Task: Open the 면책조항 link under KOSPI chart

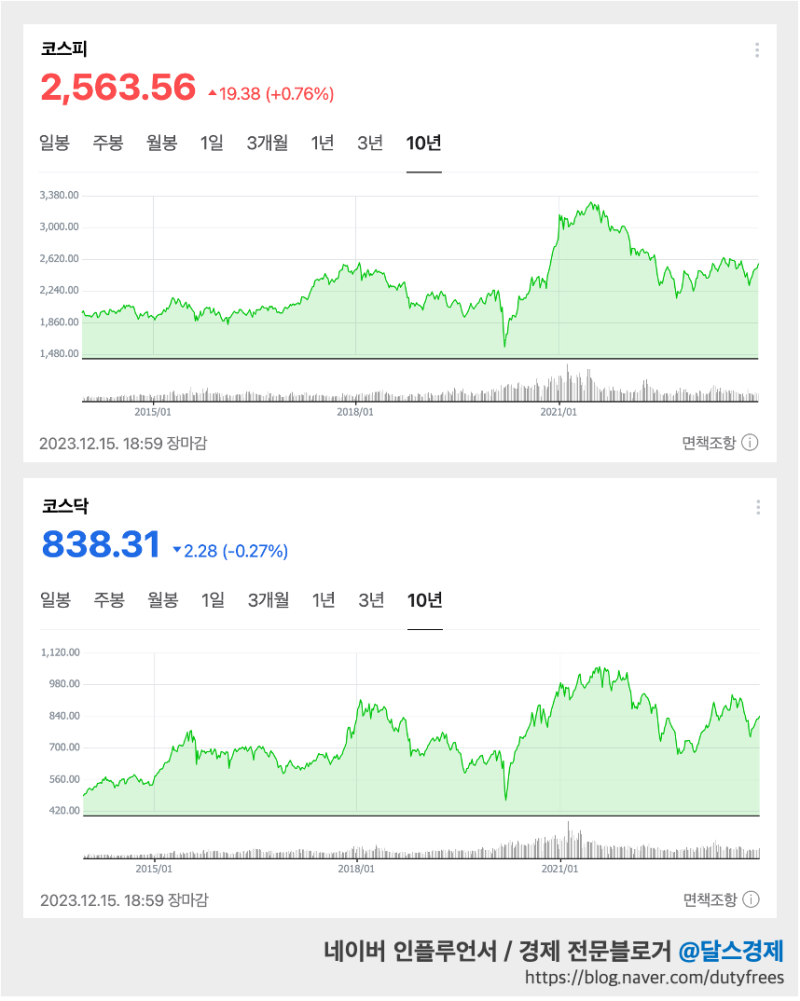Action: click(x=709, y=443)
